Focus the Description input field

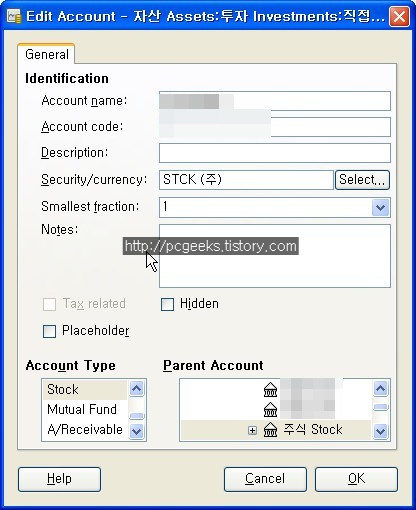coord(275,153)
